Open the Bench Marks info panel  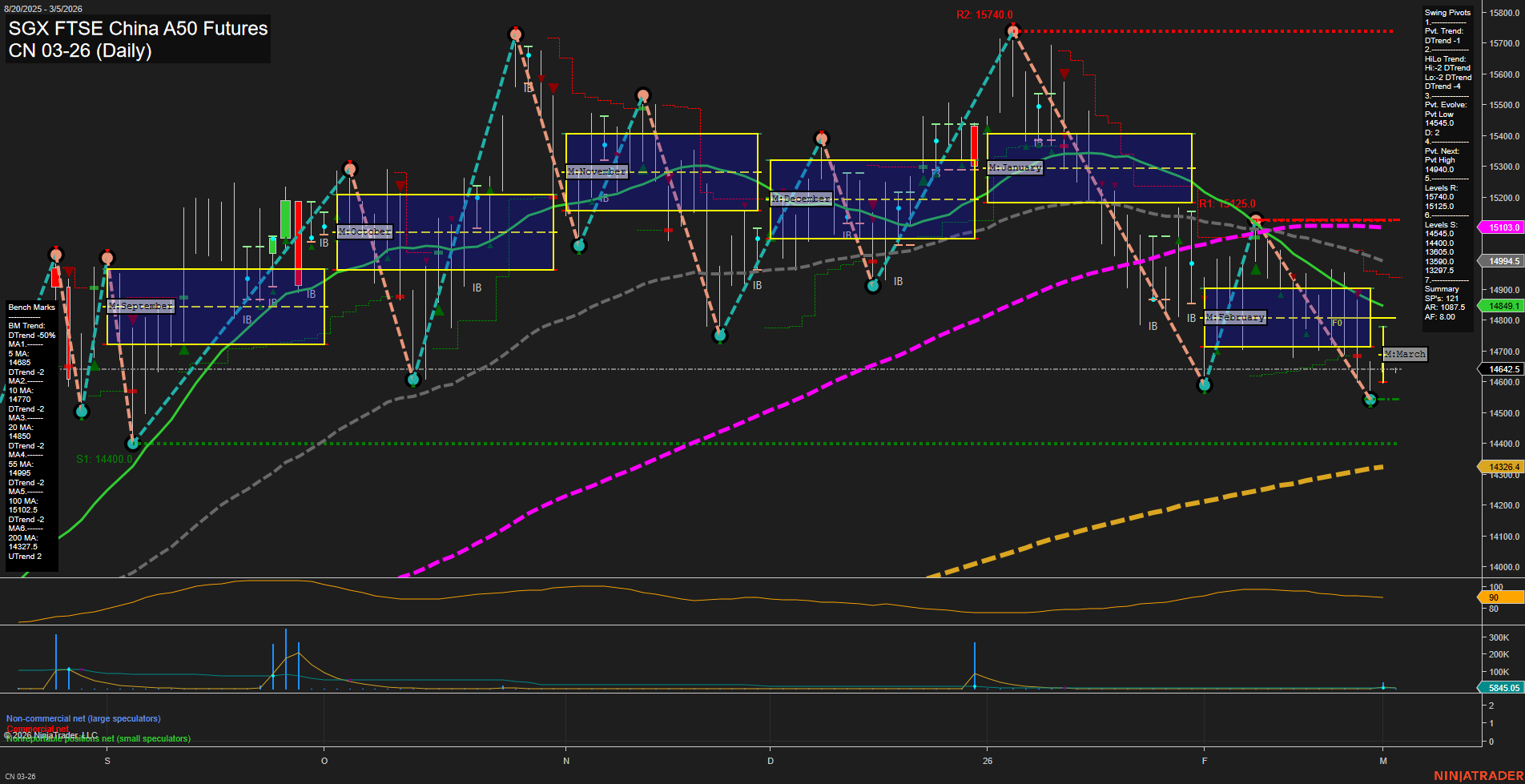click(30, 307)
